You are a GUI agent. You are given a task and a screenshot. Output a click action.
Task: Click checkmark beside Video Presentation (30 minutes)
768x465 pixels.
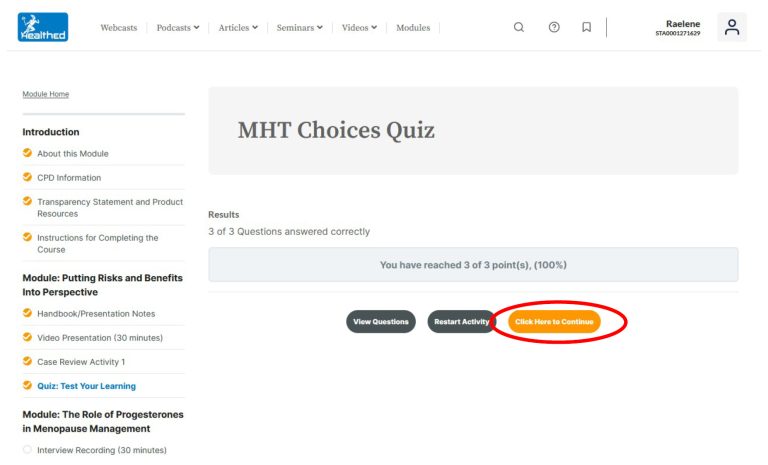(27, 337)
